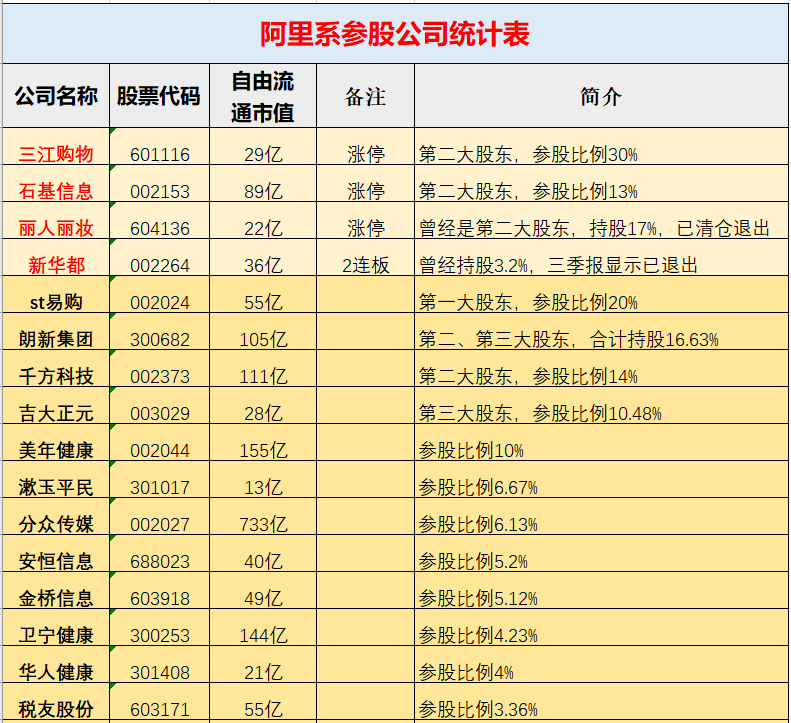The width and height of the screenshot is (791, 723).
Task: Select the 朗新集团 company cell
Action: [x=56, y=331]
